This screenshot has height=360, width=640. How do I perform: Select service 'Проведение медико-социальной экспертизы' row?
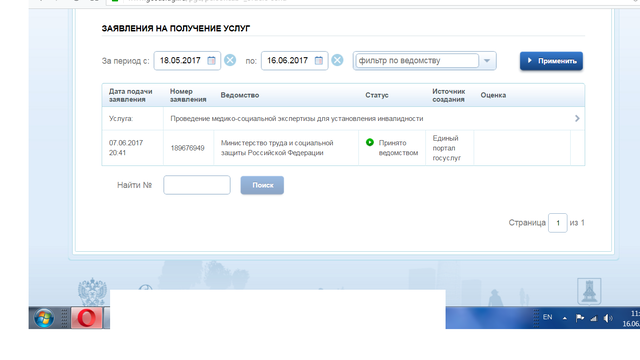point(343,118)
